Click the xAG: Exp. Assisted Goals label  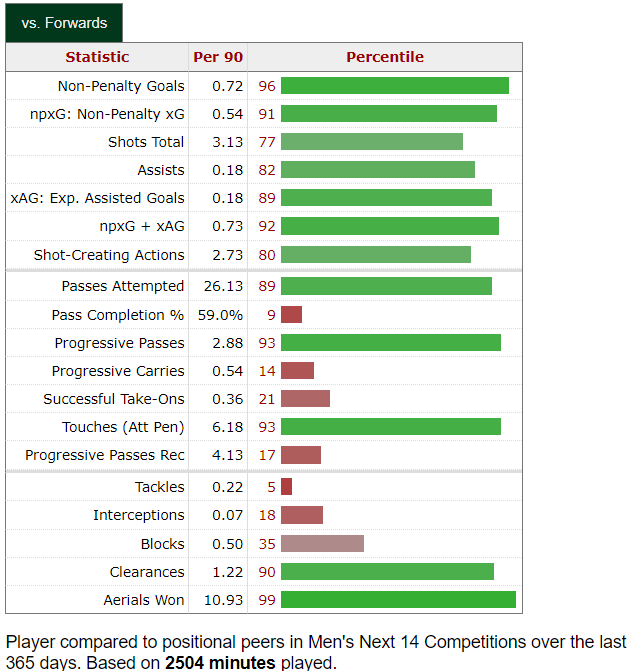click(98, 198)
